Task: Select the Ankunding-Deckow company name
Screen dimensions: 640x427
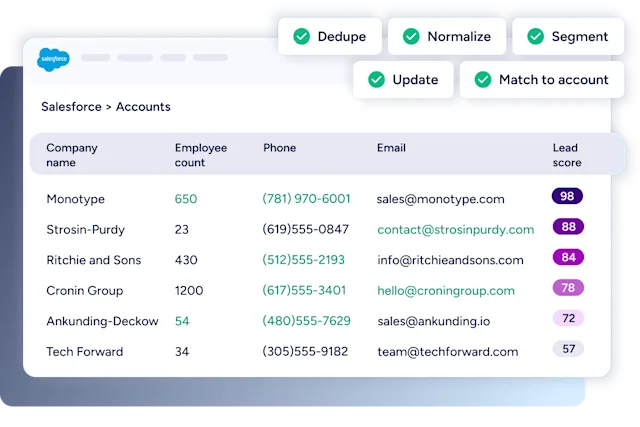Action: click(x=102, y=321)
